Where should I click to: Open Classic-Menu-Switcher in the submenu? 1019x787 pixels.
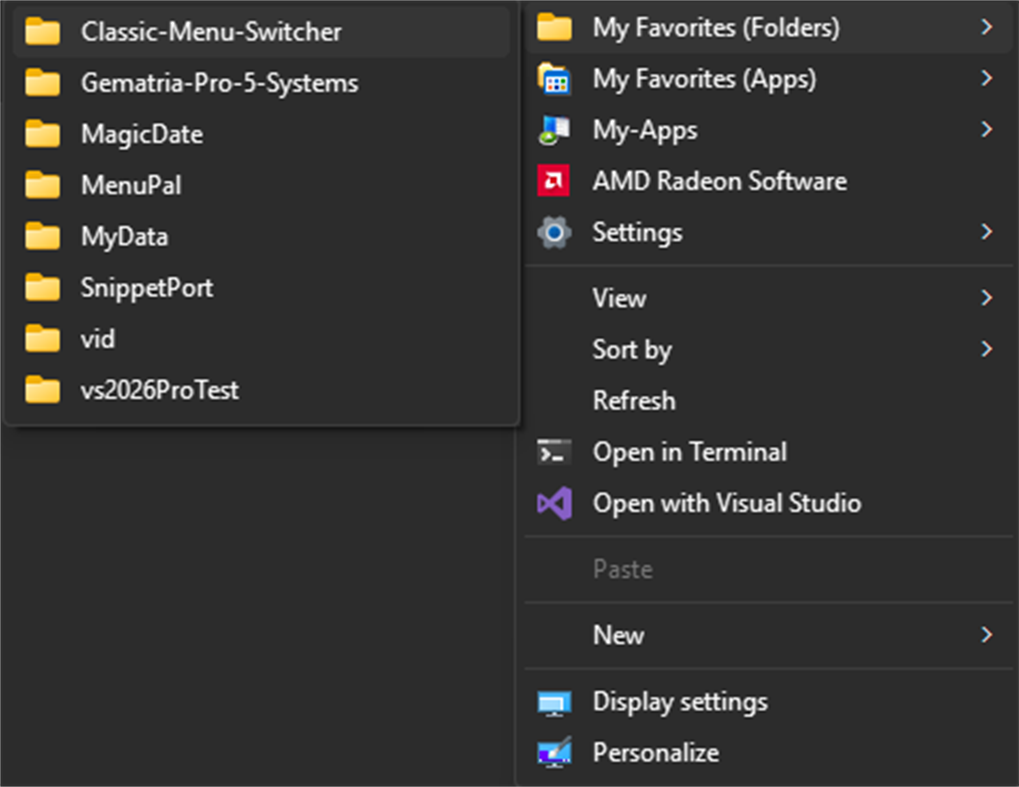pyautogui.click(x=261, y=32)
